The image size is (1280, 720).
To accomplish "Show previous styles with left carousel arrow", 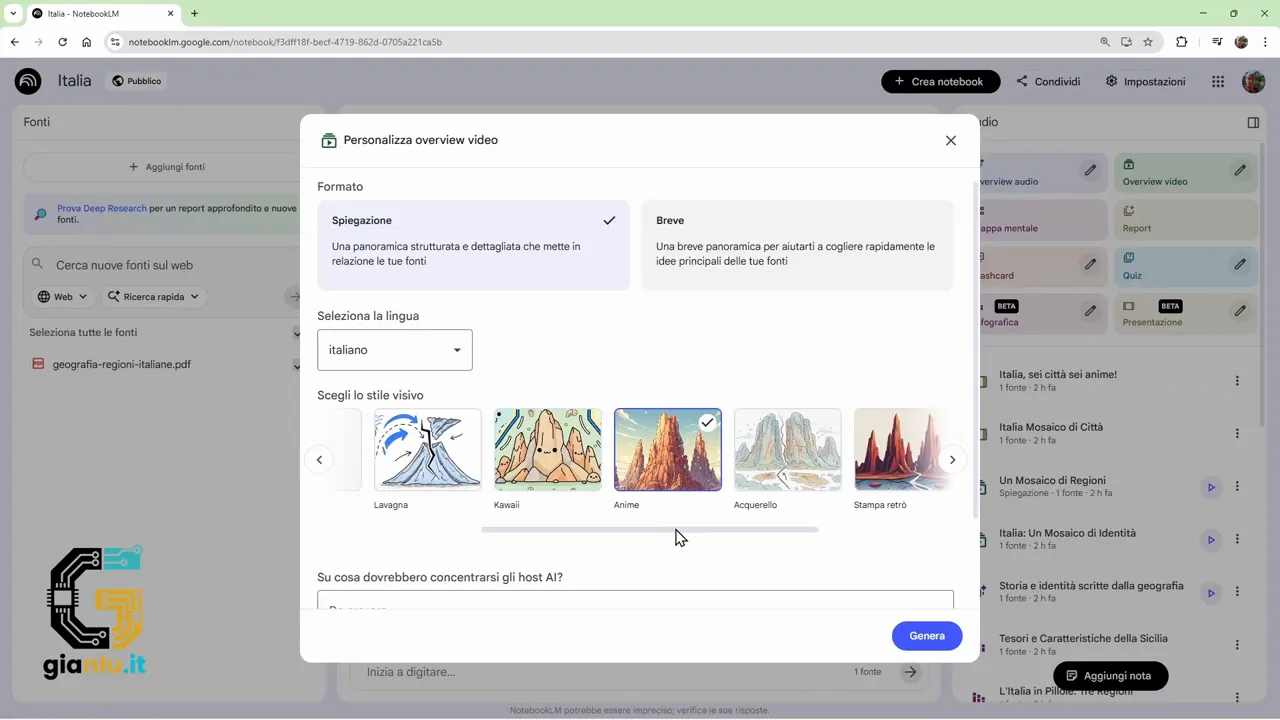I will tap(319, 460).
